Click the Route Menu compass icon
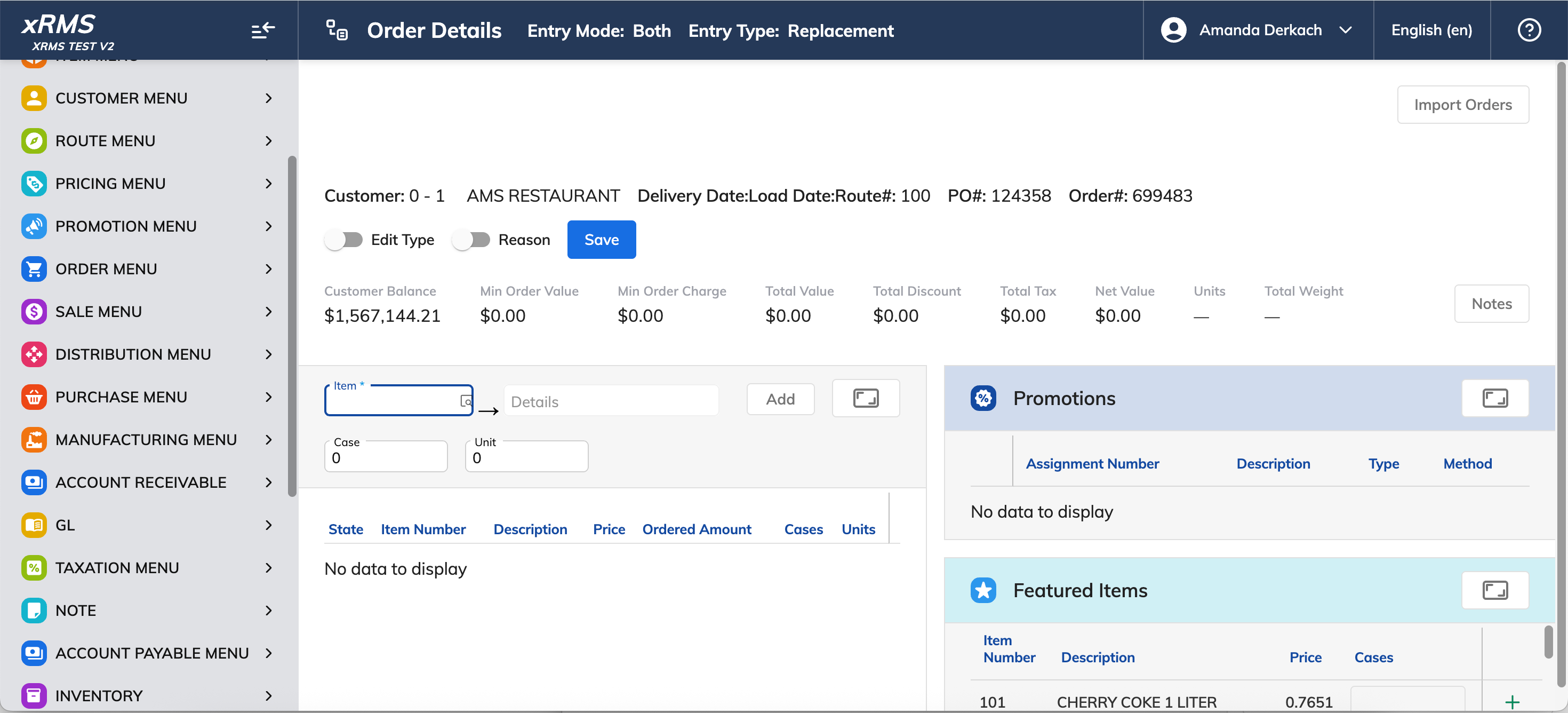Viewport: 1568px width, 713px height. [x=34, y=141]
